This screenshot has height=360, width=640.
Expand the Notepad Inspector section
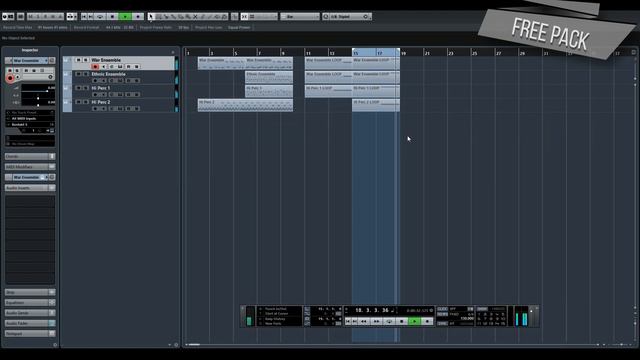(30, 333)
